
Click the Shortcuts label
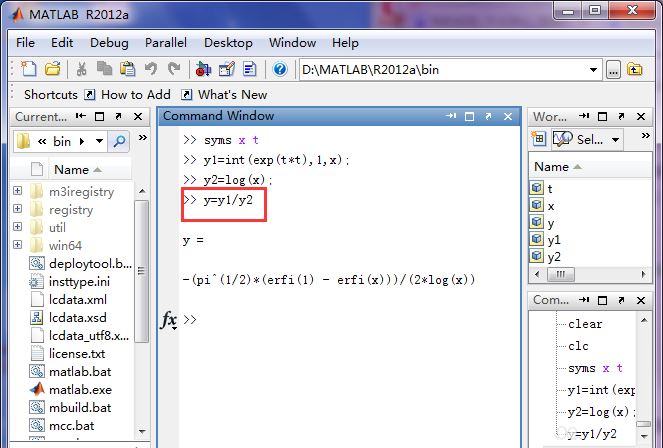pos(51,95)
